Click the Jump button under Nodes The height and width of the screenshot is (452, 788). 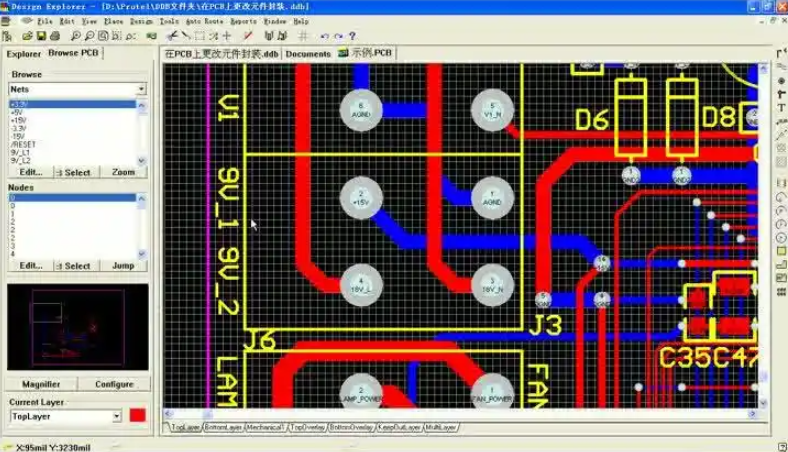(x=123, y=266)
